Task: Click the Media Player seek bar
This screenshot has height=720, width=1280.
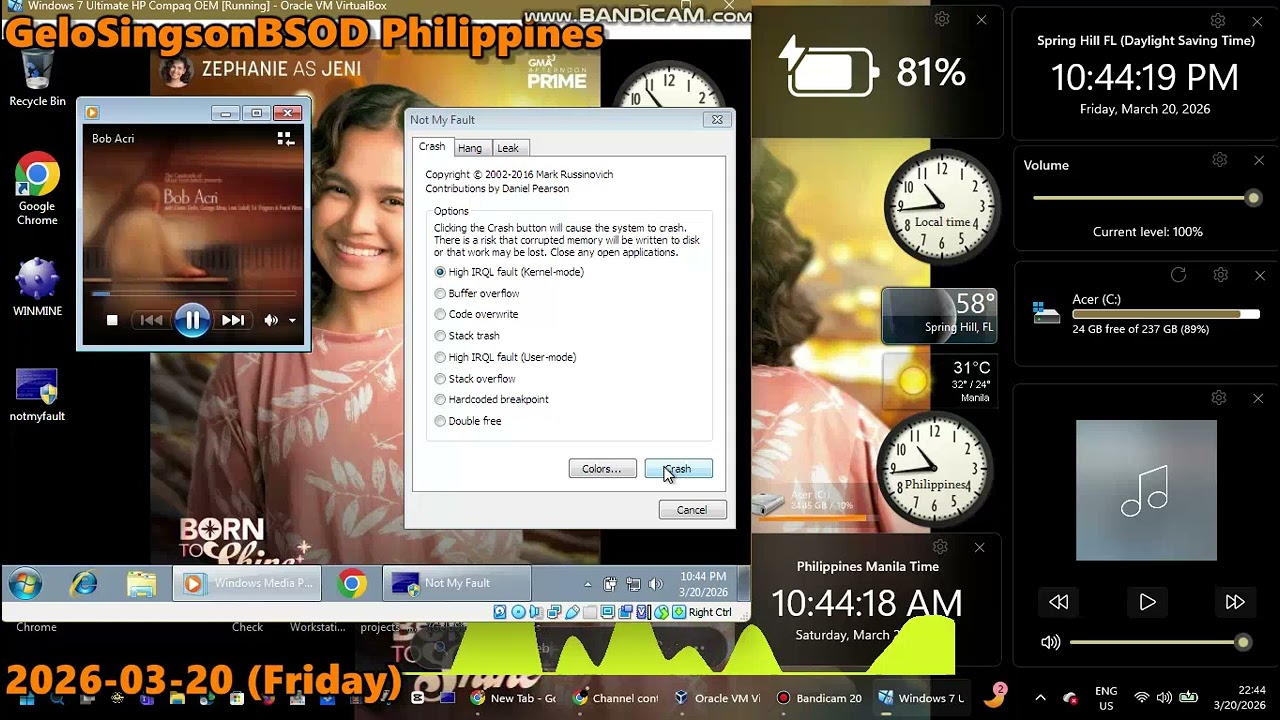Action: coord(193,294)
